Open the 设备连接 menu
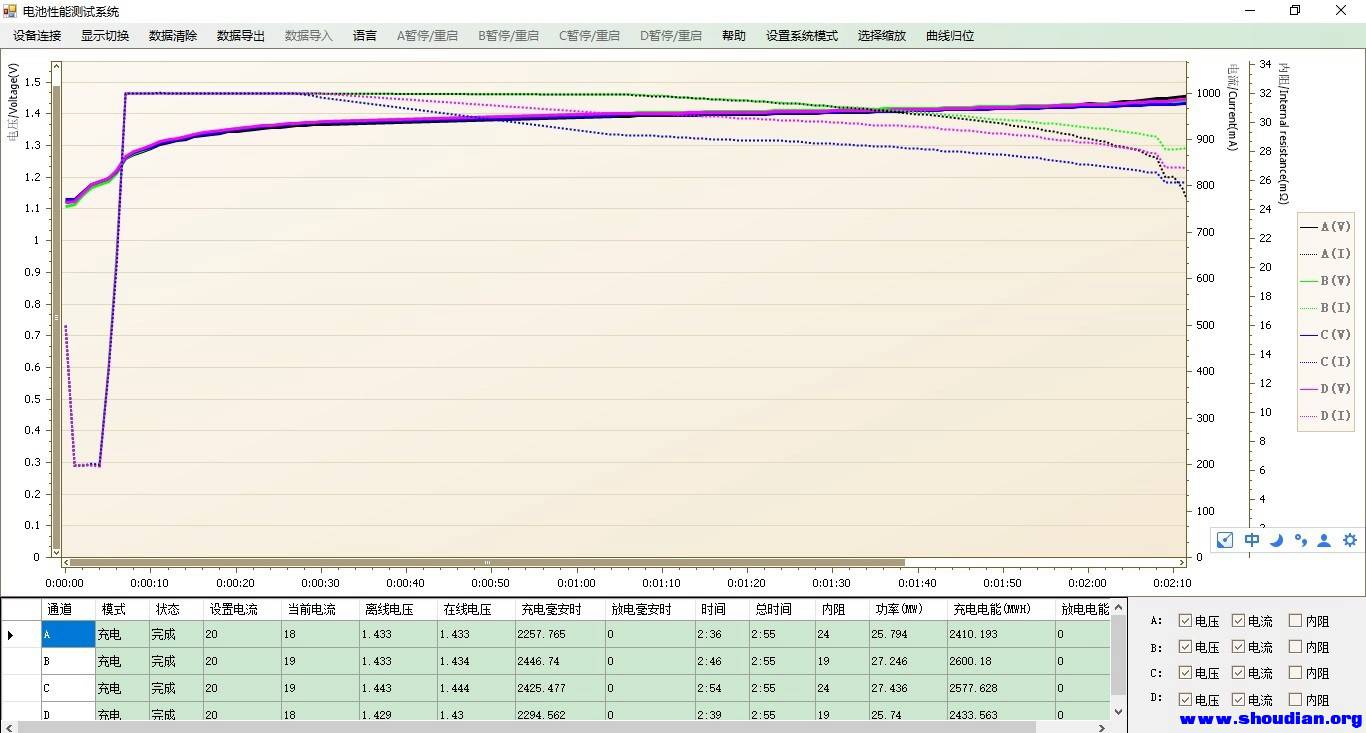The image size is (1366, 733). [37, 36]
